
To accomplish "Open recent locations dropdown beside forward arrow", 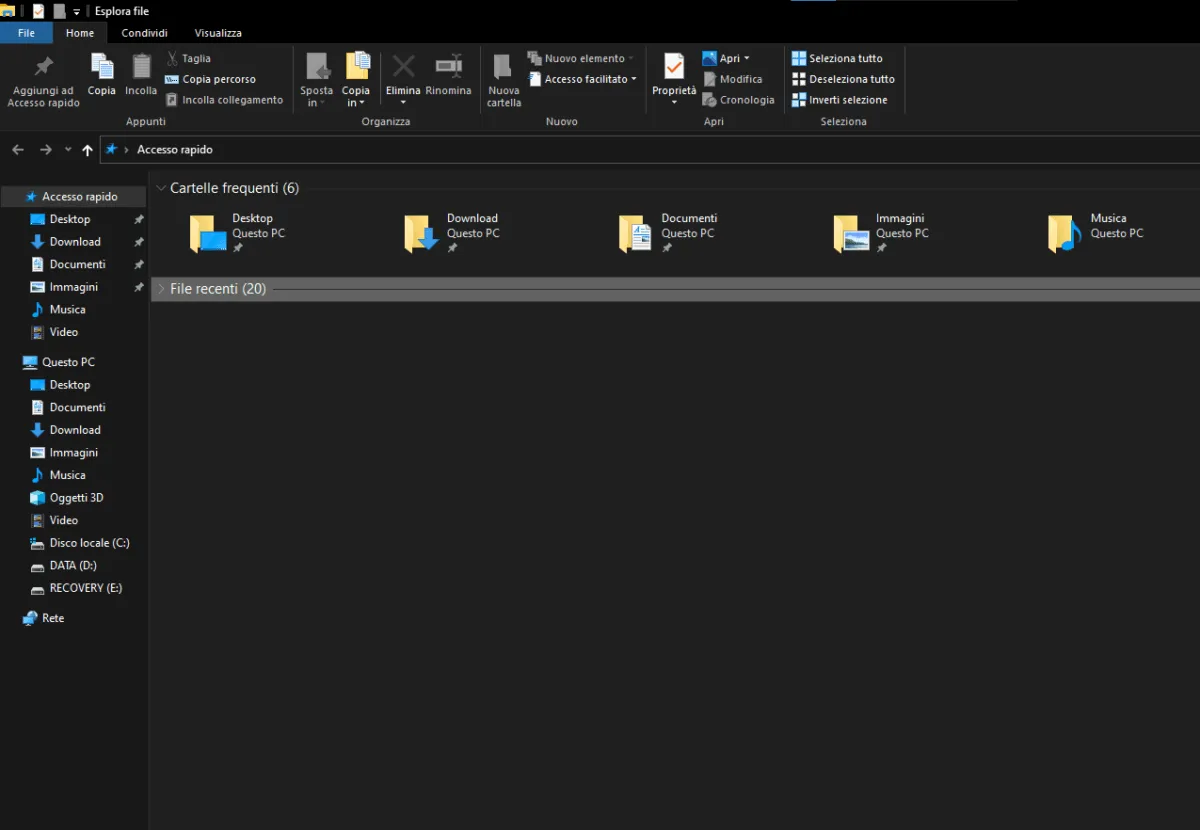I will pos(68,150).
